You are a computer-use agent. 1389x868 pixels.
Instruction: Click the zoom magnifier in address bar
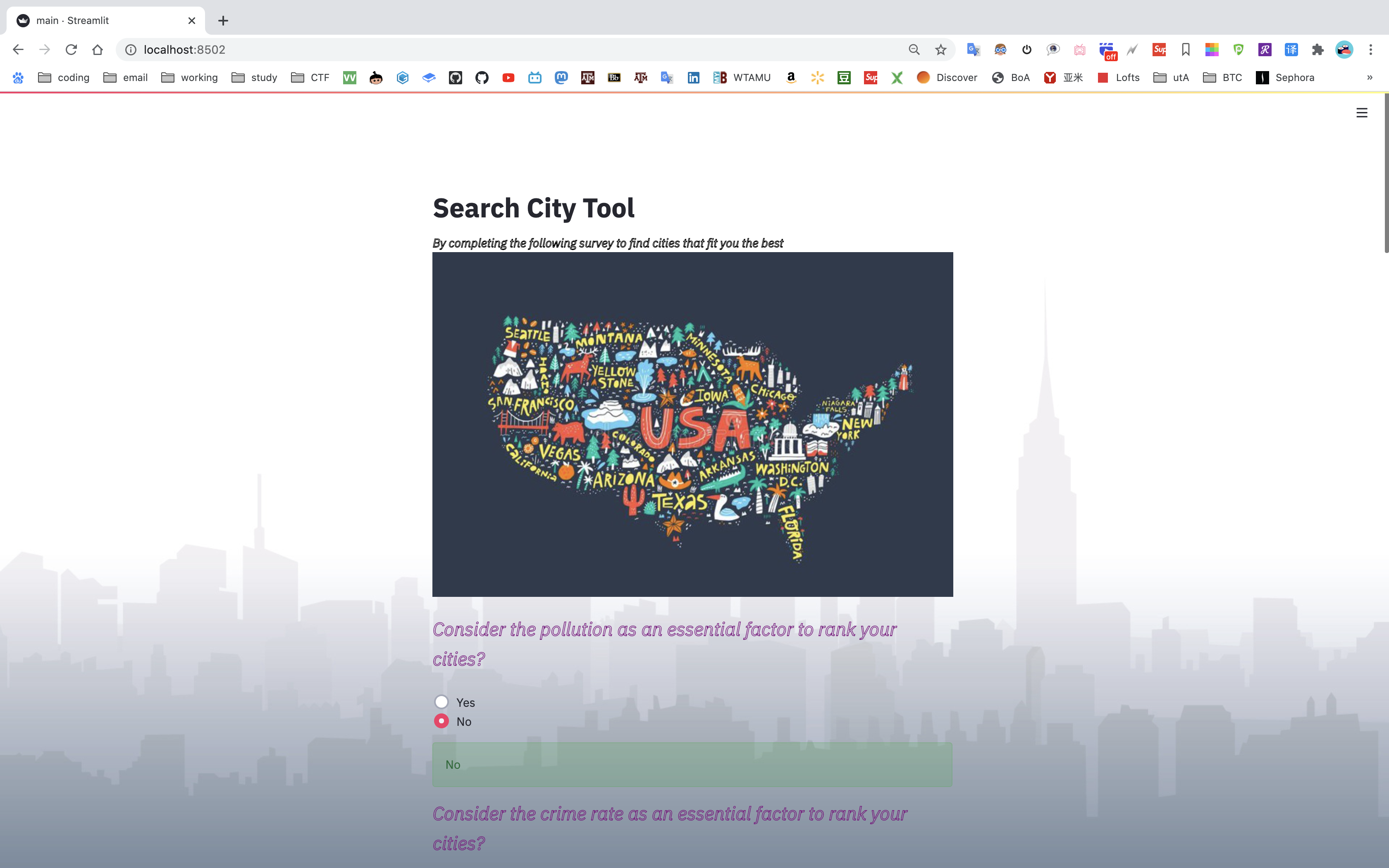(914, 50)
